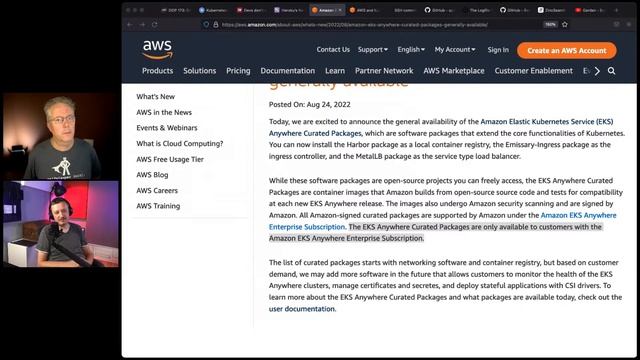Viewport: 640px width, 360px height.
Task: Click the address bar URL
Action: click(355, 24)
